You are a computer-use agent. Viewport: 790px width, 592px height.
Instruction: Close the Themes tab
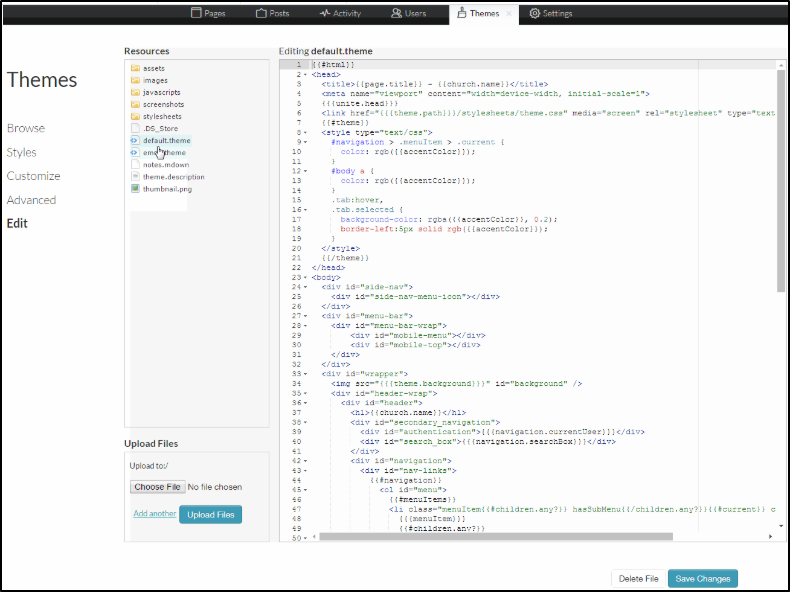pos(508,13)
